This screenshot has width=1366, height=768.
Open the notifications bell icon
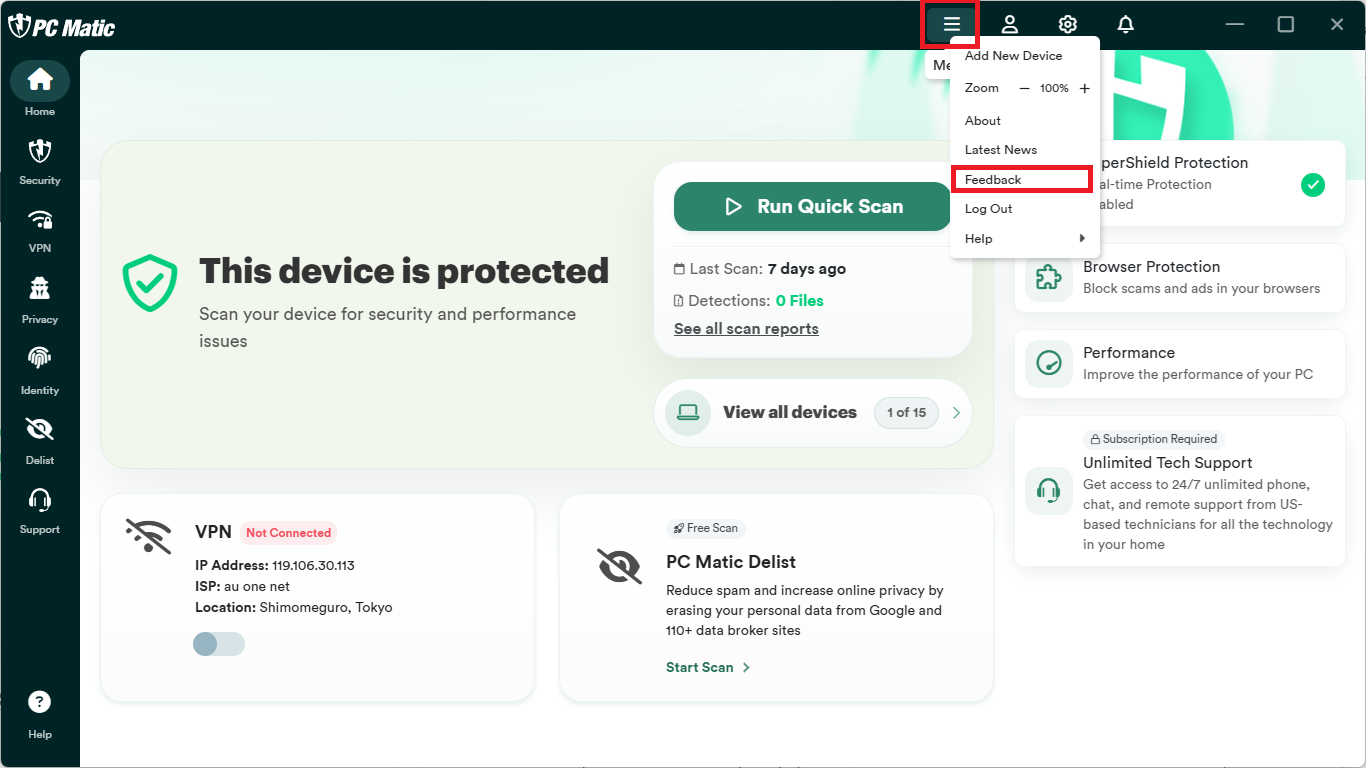[x=1126, y=24]
